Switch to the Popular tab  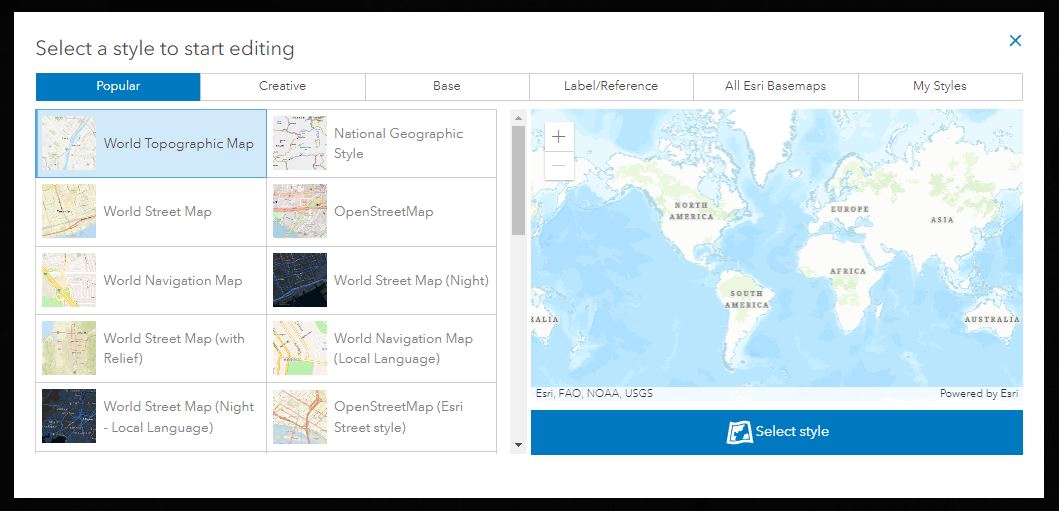(118, 86)
